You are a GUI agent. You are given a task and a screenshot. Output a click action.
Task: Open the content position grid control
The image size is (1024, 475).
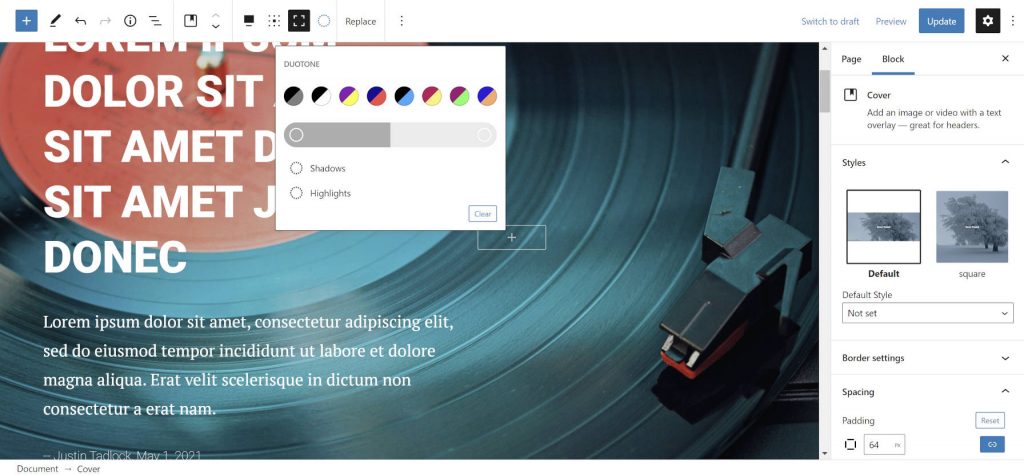coord(274,21)
